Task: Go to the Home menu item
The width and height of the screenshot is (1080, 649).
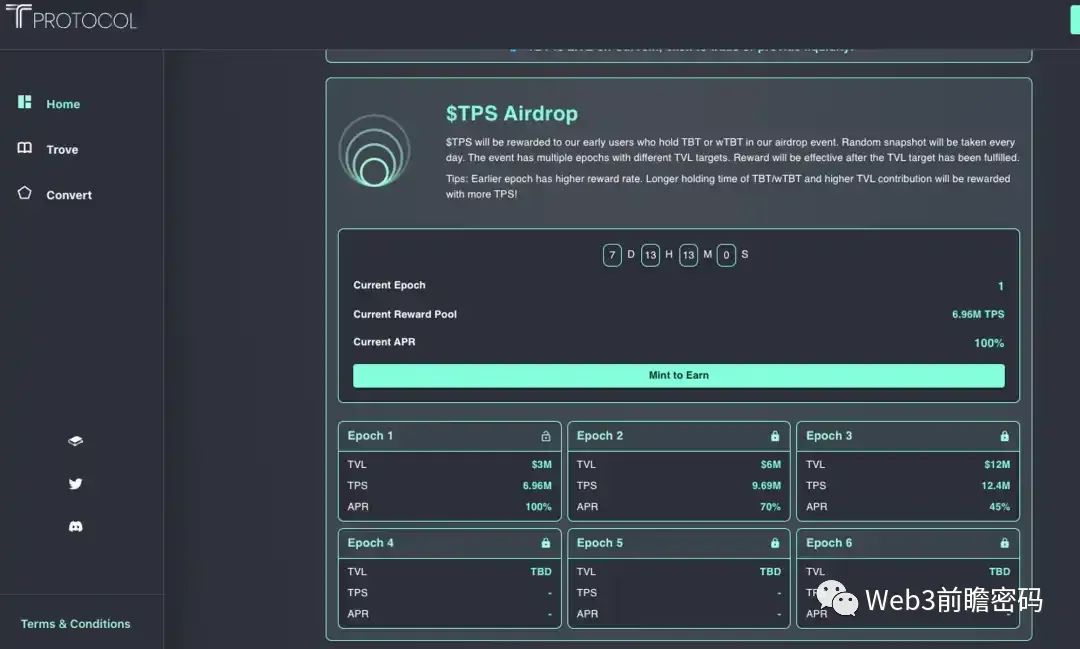Action: pos(63,104)
